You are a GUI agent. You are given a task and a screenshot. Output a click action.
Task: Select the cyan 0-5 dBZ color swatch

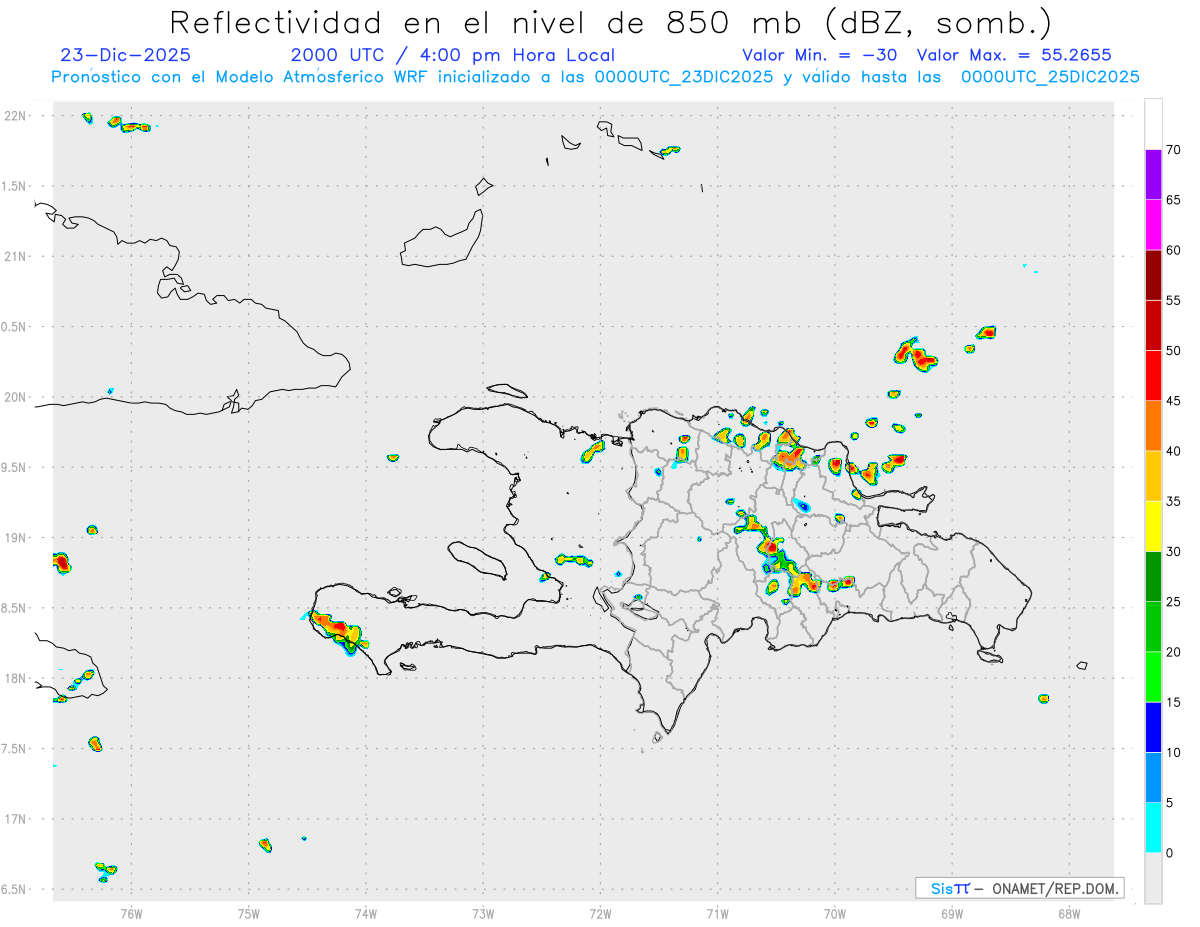tap(1153, 828)
